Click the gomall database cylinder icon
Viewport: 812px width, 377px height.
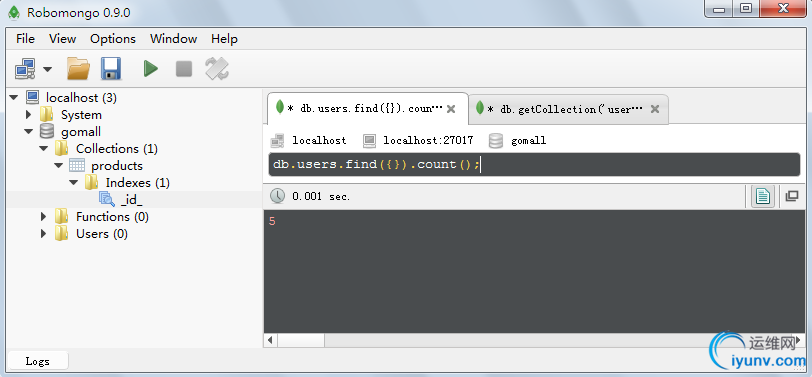click(47, 132)
